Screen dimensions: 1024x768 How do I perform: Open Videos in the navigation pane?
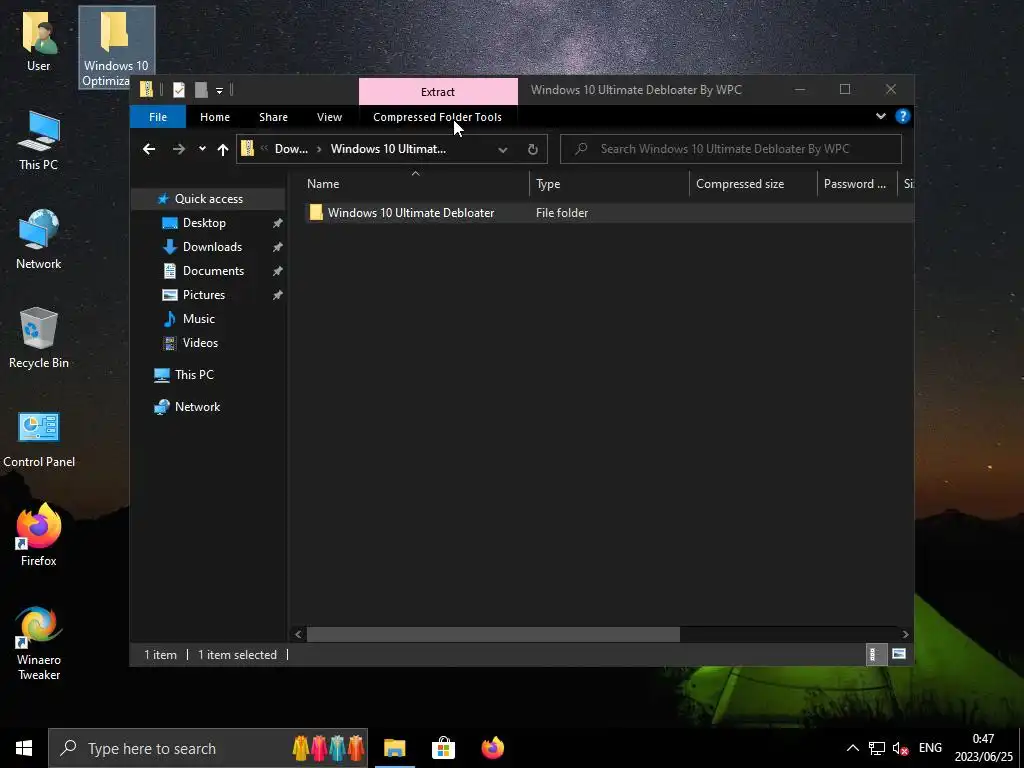[x=200, y=343]
